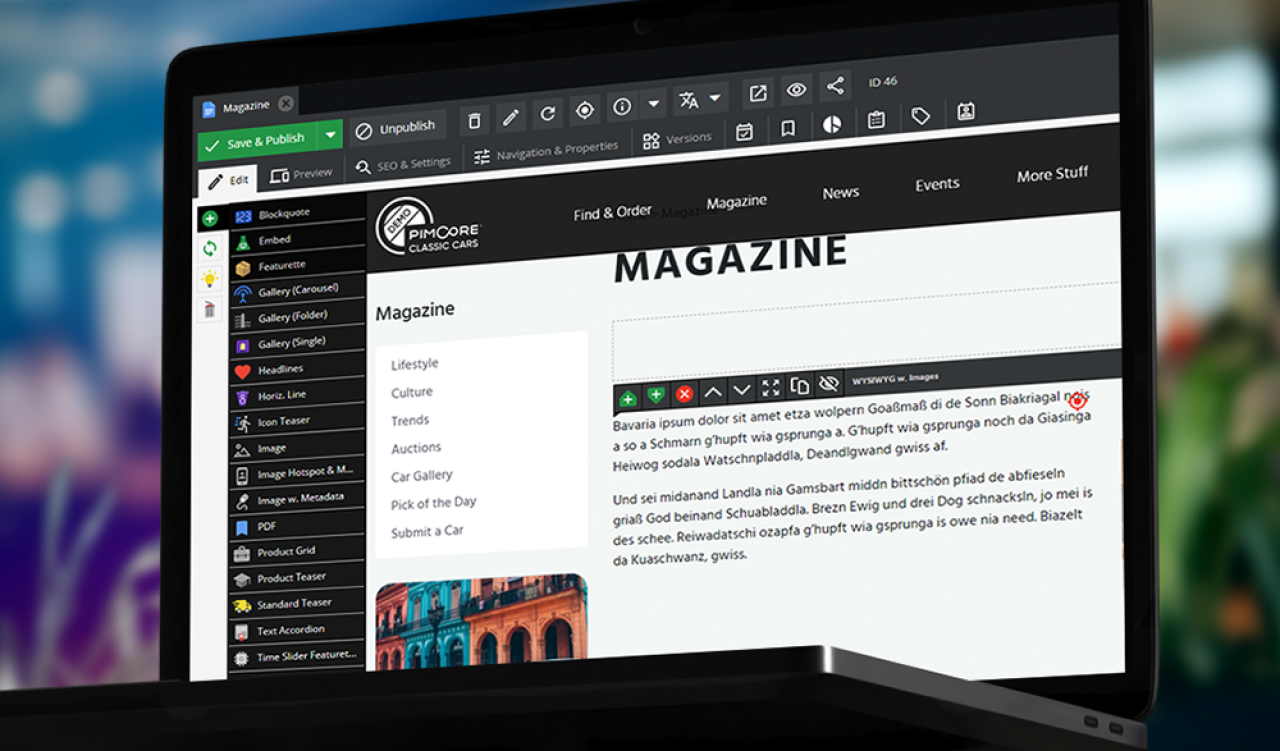
Task: Click the tag icon in the tab bar
Action: click(921, 117)
